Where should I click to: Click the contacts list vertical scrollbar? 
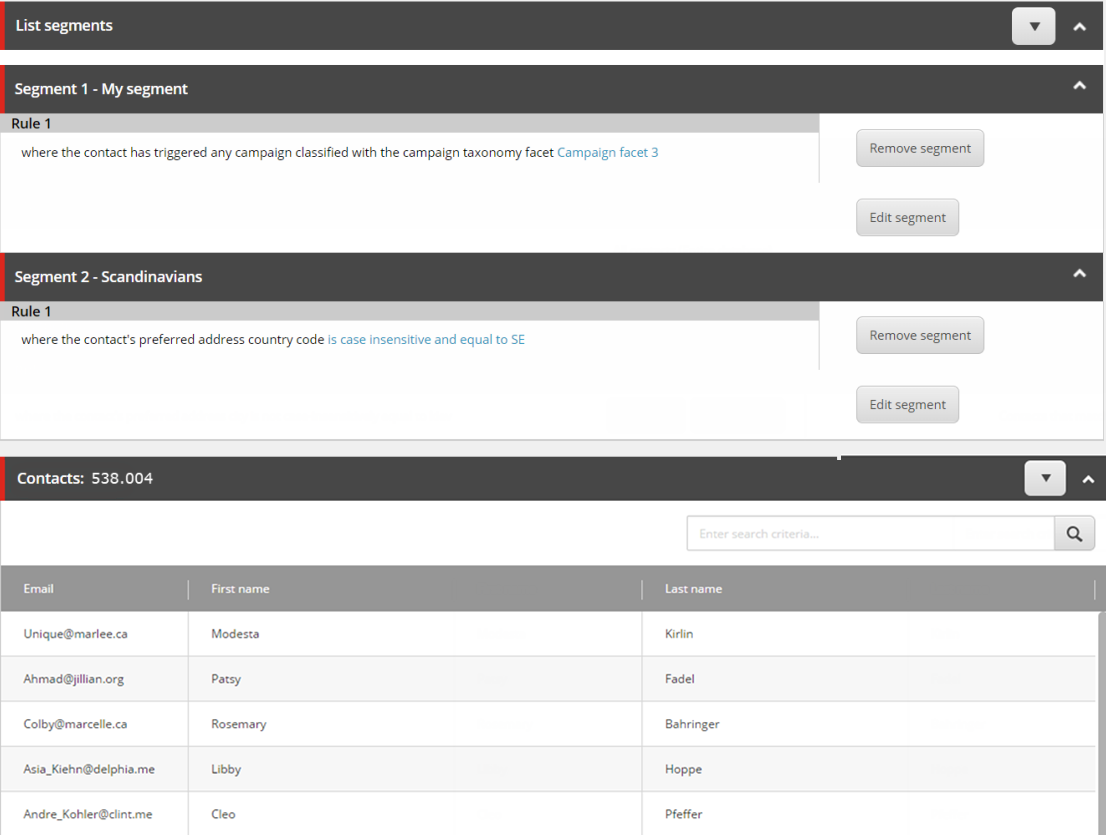click(1101, 723)
